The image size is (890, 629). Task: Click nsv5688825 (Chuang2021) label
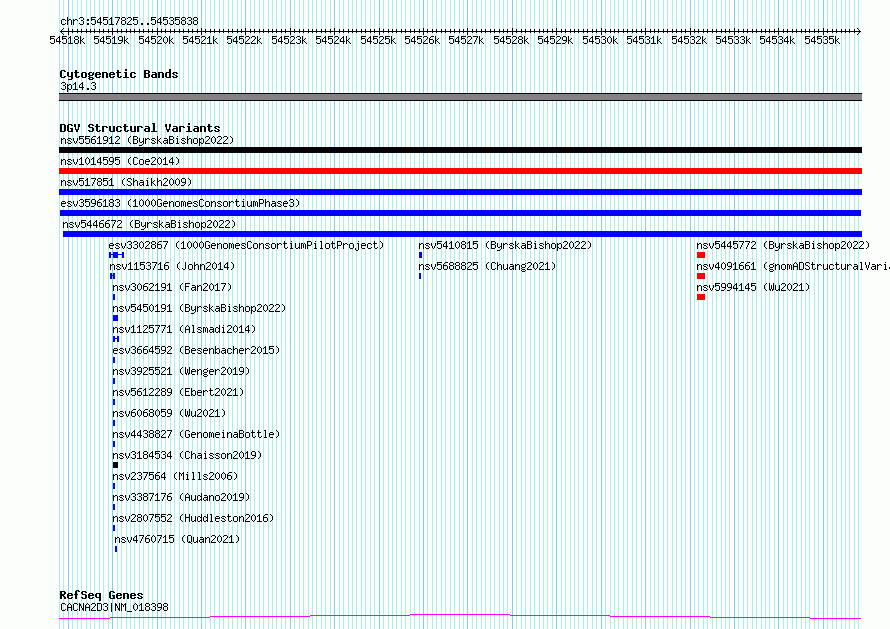487,266
